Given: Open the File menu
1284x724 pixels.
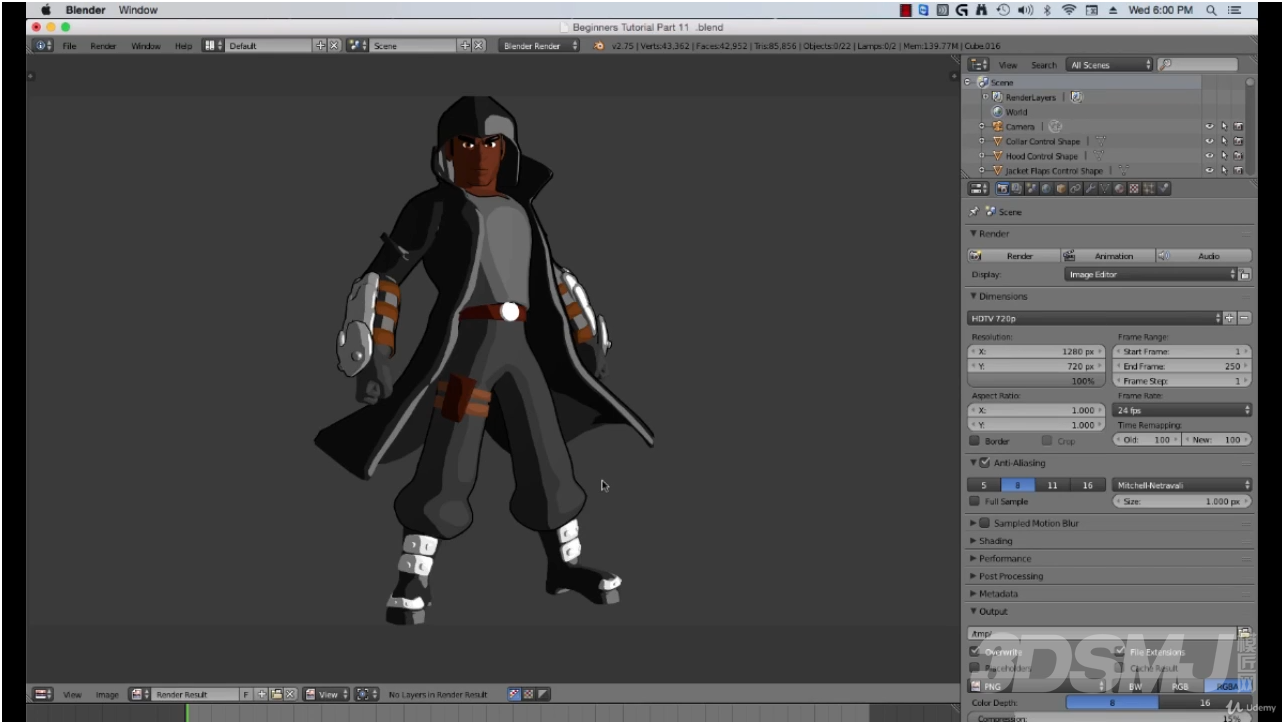Looking at the screenshot, I should [69, 46].
